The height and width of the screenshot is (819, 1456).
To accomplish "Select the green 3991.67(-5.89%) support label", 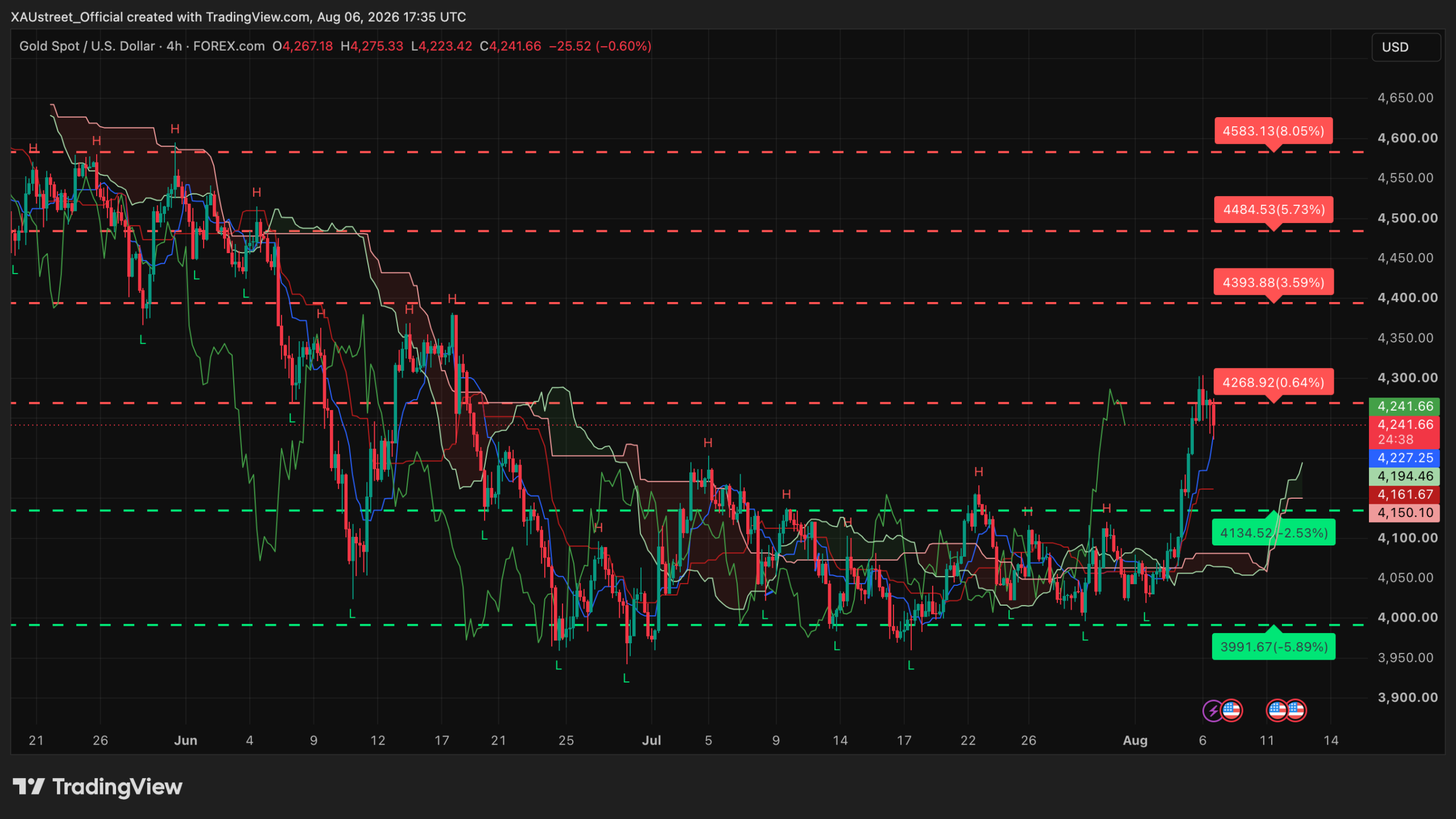I will tap(1273, 647).
